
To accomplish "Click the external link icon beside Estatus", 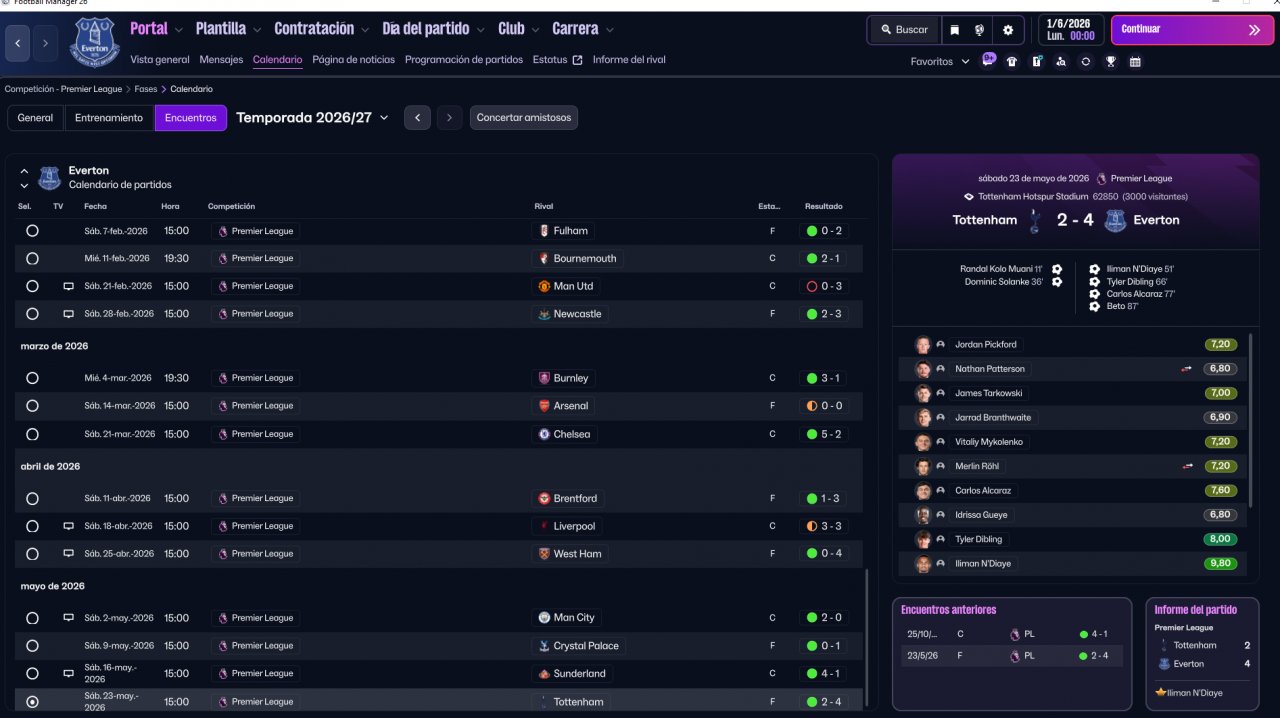I will [x=577, y=60].
